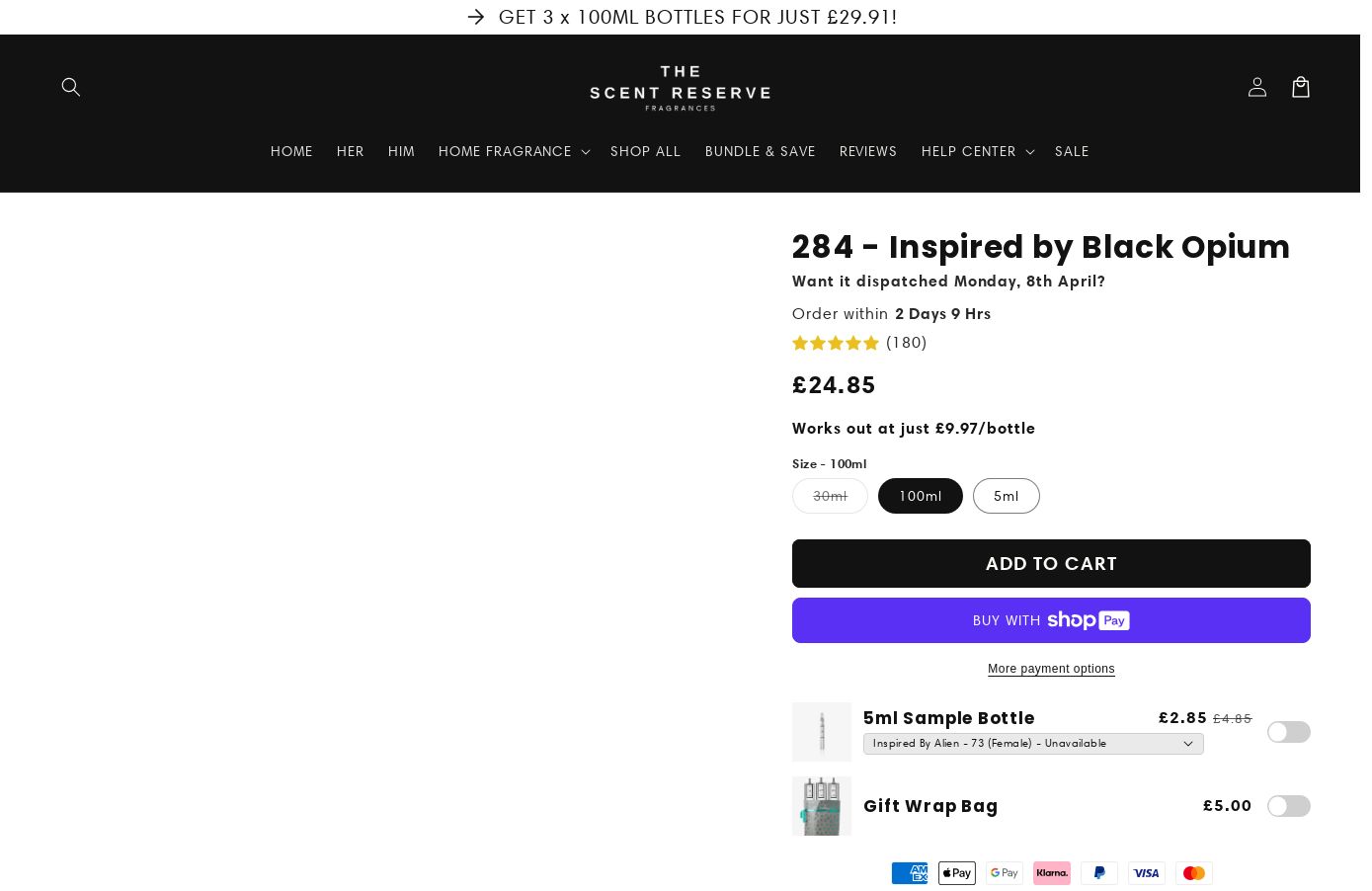The image size is (1372, 891).
Task: Click the Gift Wrap Bag thumbnail
Action: tap(821, 806)
